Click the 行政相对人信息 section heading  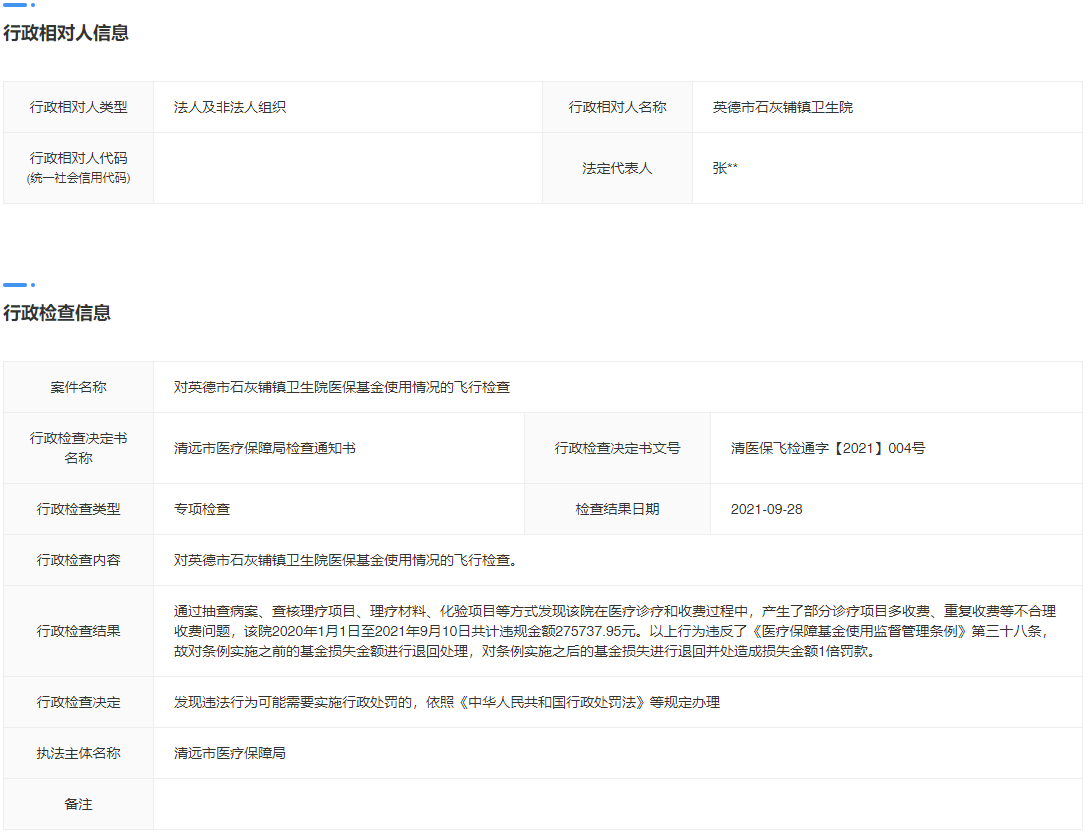[66, 33]
